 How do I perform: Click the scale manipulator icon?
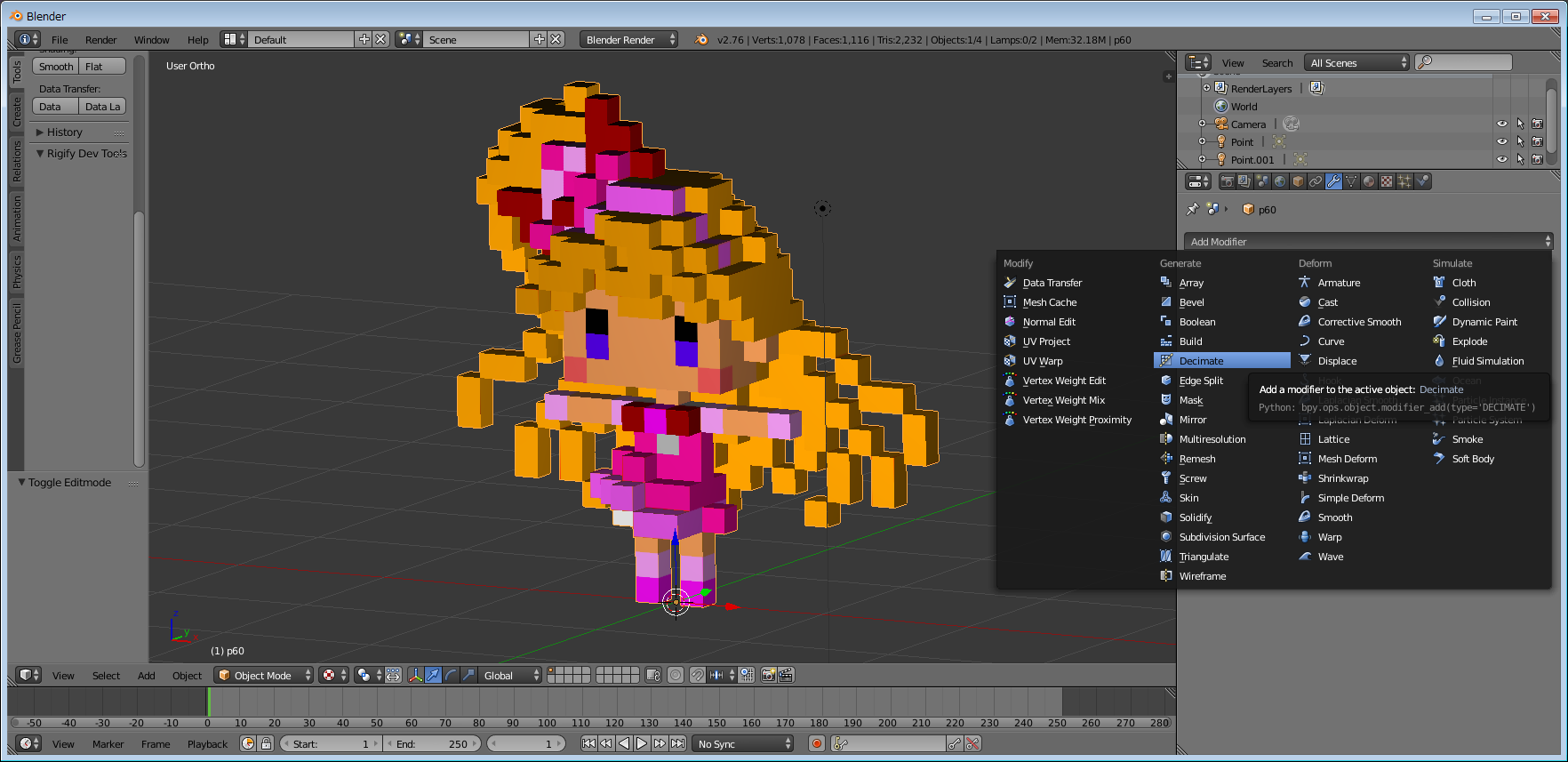click(468, 675)
